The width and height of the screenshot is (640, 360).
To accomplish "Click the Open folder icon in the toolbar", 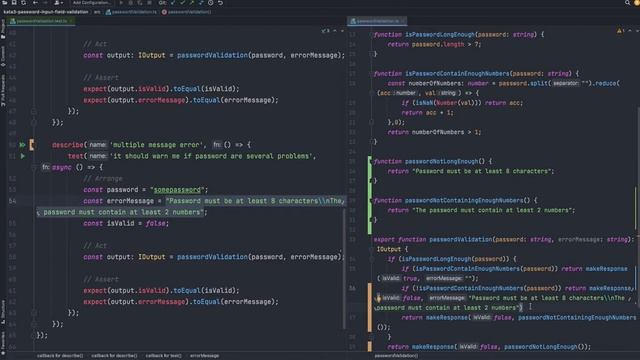I will (x=5, y=2).
